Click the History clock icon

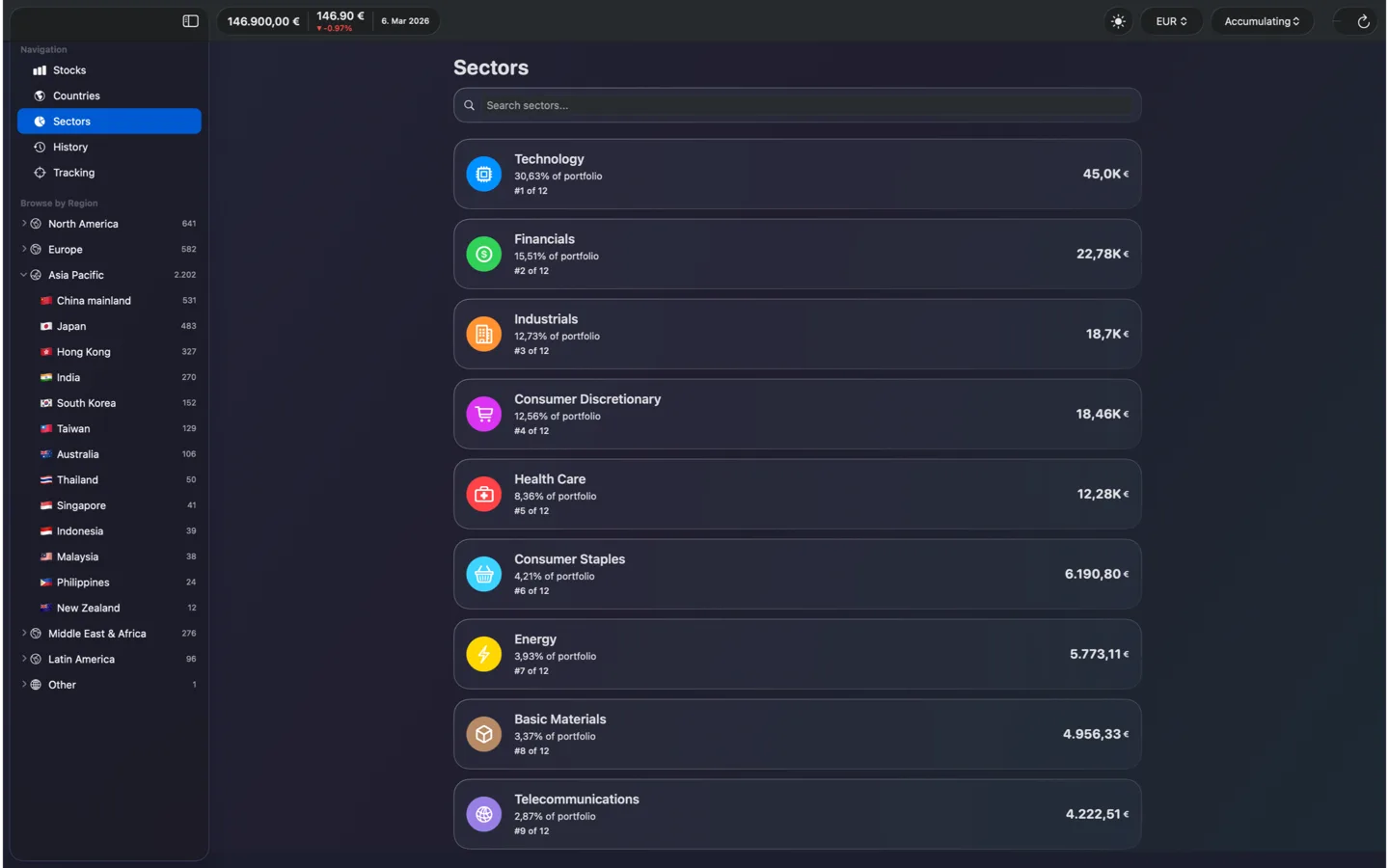(39, 147)
